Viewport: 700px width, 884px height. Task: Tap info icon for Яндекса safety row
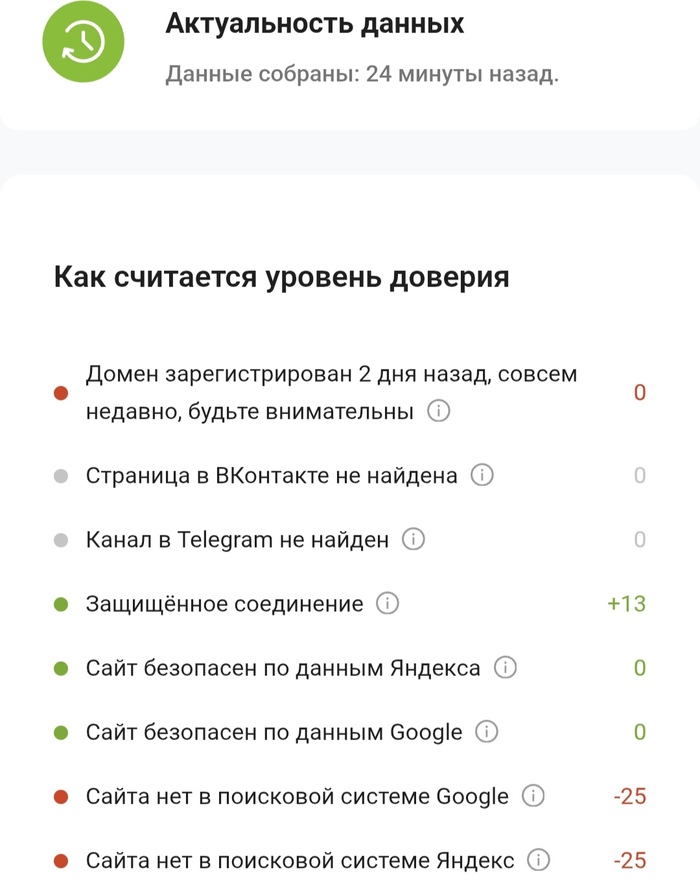(505, 667)
